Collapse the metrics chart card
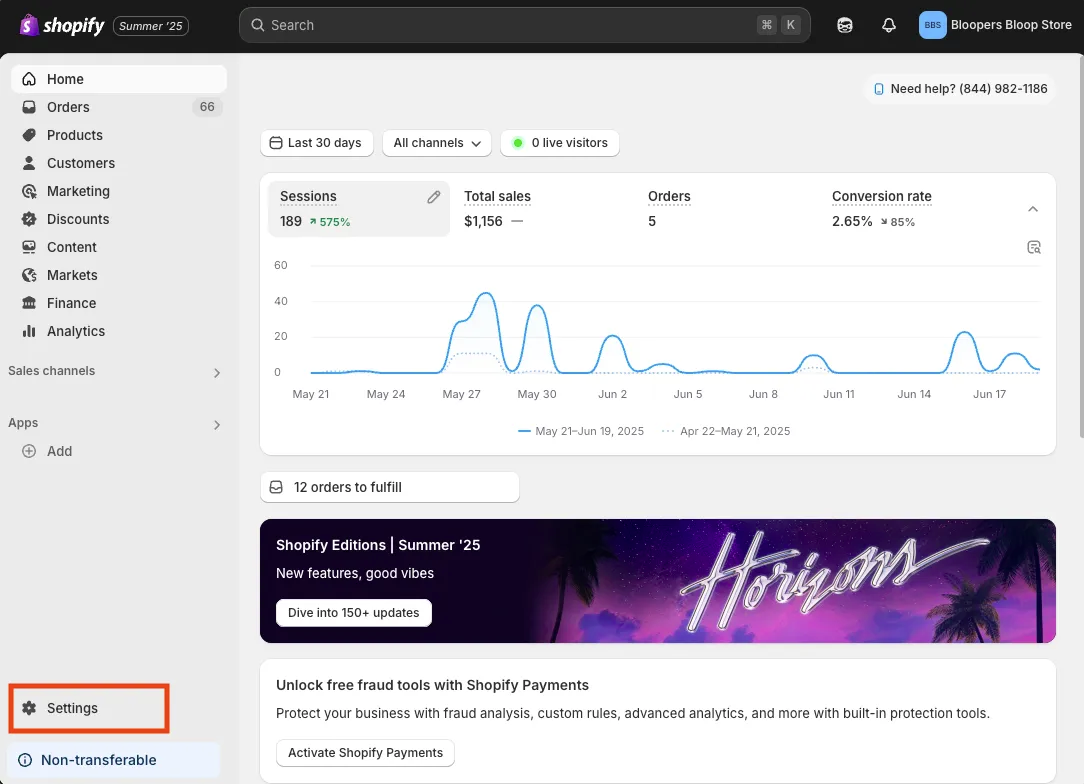The width and height of the screenshot is (1084, 784). [x=1033, y=209]
